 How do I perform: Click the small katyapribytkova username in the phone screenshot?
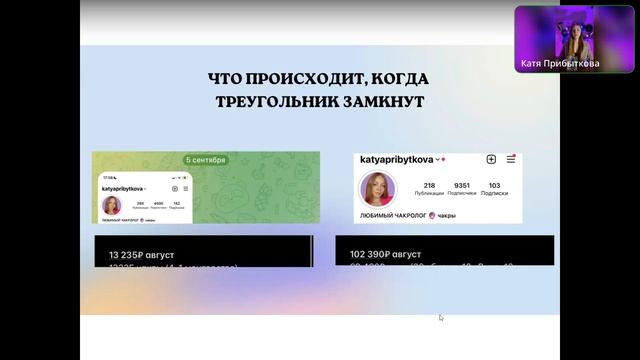coord(122,189)
